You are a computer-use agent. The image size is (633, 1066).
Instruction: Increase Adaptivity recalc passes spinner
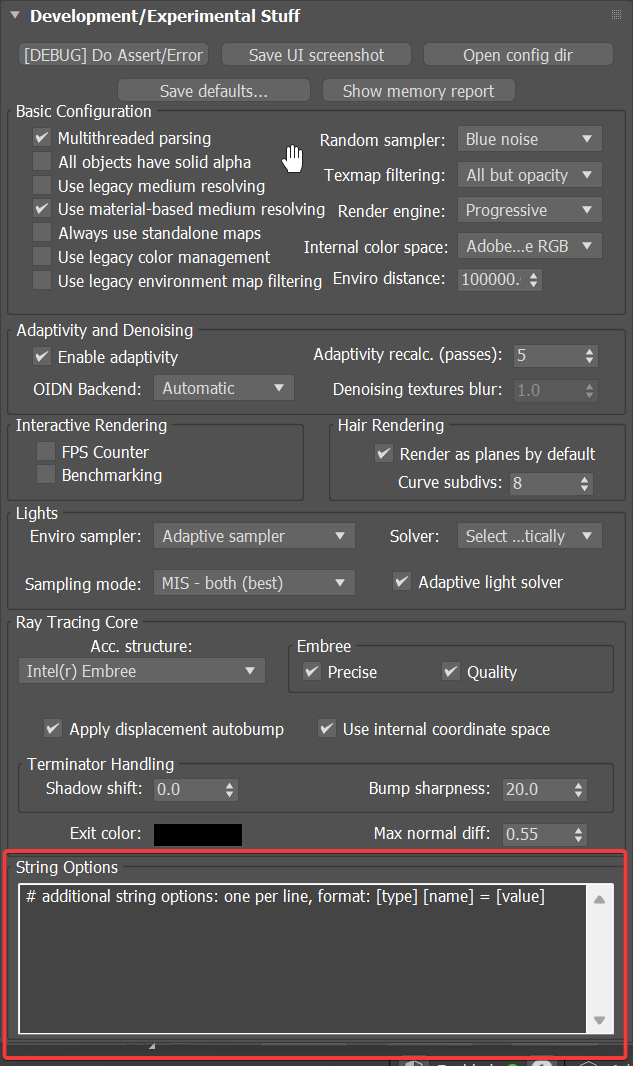click(x=590, y=350)
